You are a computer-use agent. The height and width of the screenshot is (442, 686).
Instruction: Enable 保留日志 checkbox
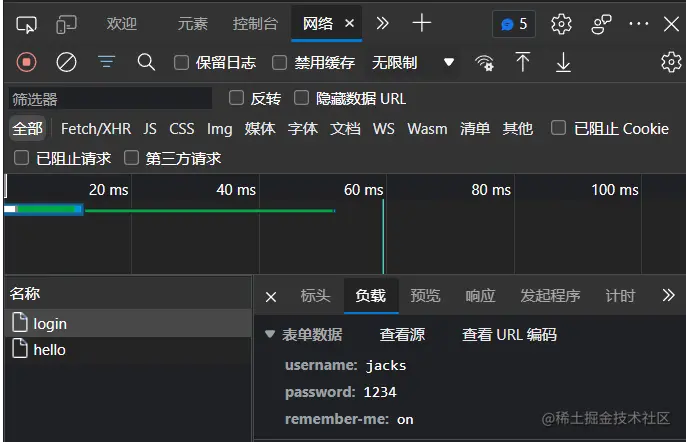pos(181,63)
